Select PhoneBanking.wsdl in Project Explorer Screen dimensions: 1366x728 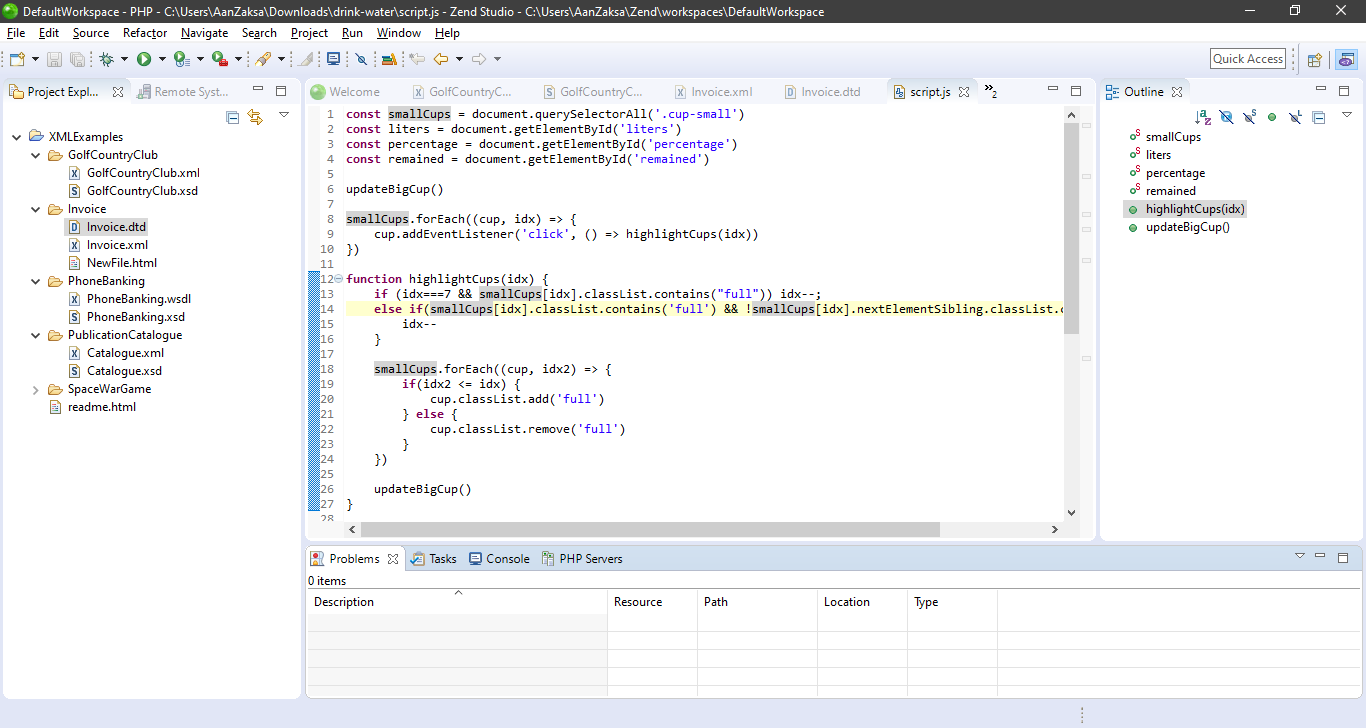click(129, 299)
